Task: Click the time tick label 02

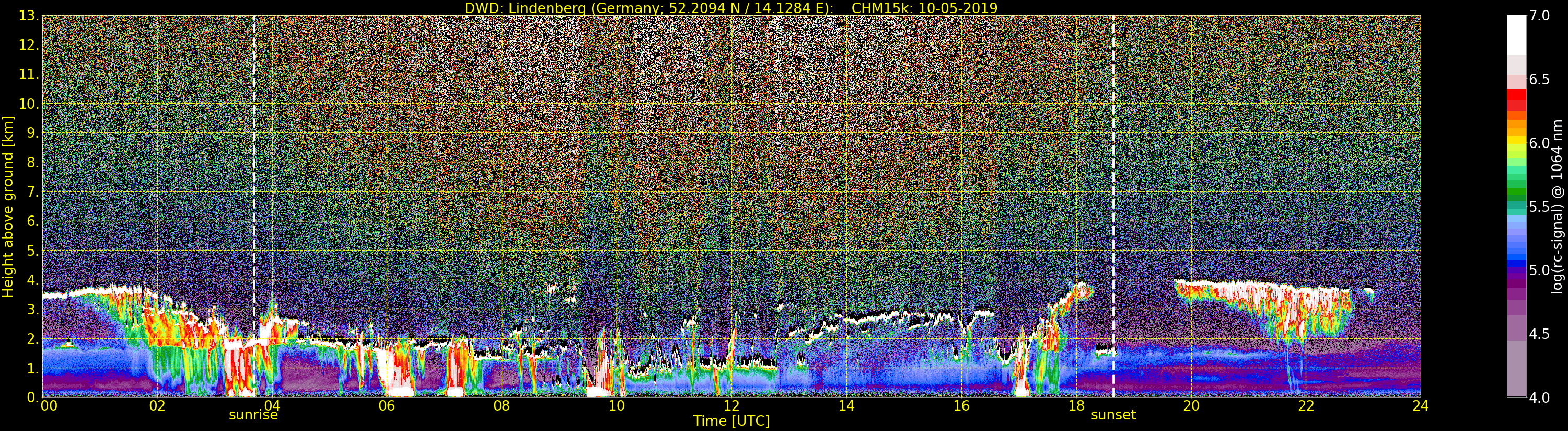Action: coord(157,406)
